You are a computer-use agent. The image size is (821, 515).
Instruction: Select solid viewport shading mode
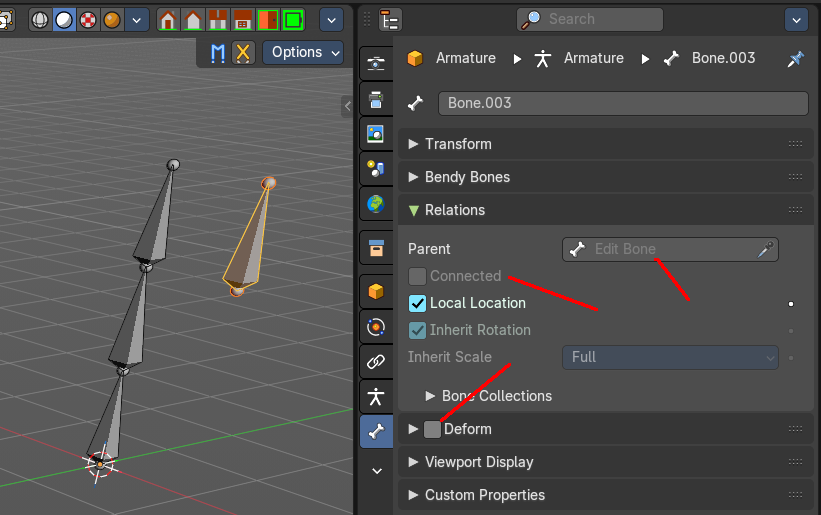pos(64,20)
